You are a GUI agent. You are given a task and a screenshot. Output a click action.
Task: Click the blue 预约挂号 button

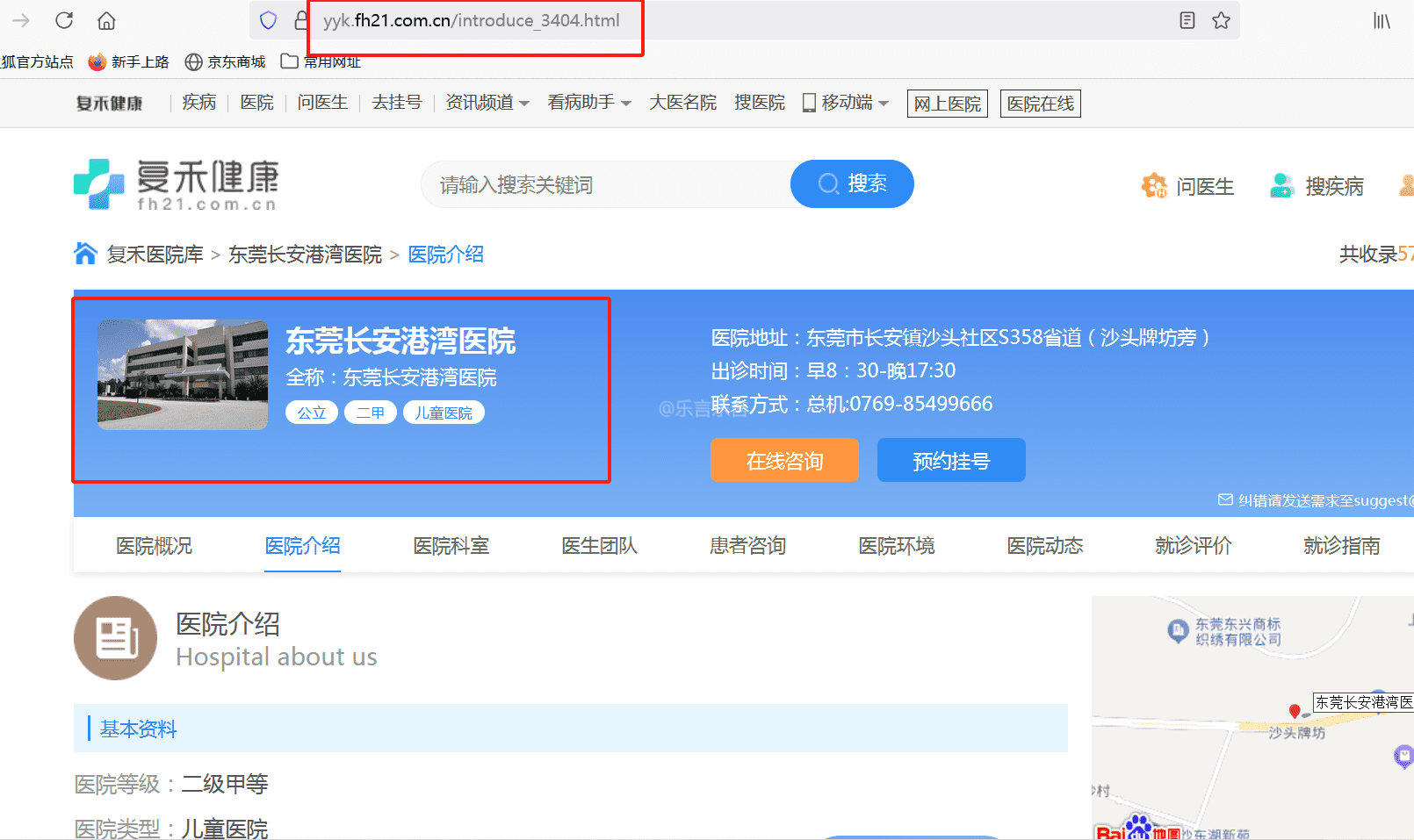pos(951,460)
